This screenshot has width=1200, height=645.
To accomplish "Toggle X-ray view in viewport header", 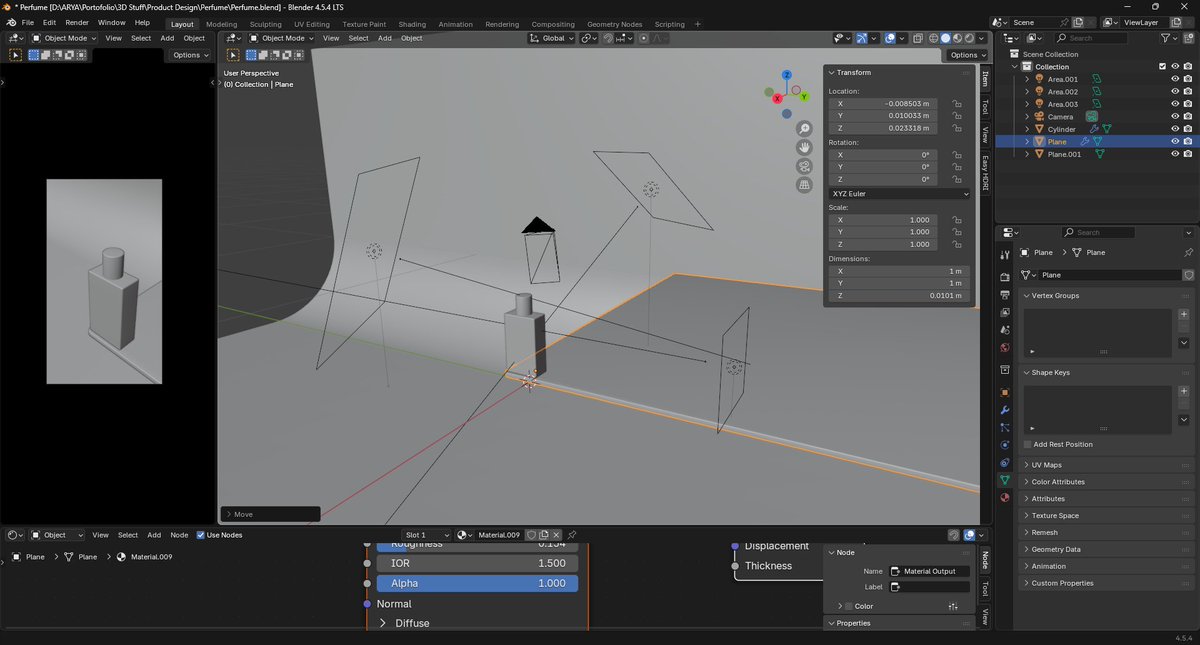I will [x=916, y=38].
